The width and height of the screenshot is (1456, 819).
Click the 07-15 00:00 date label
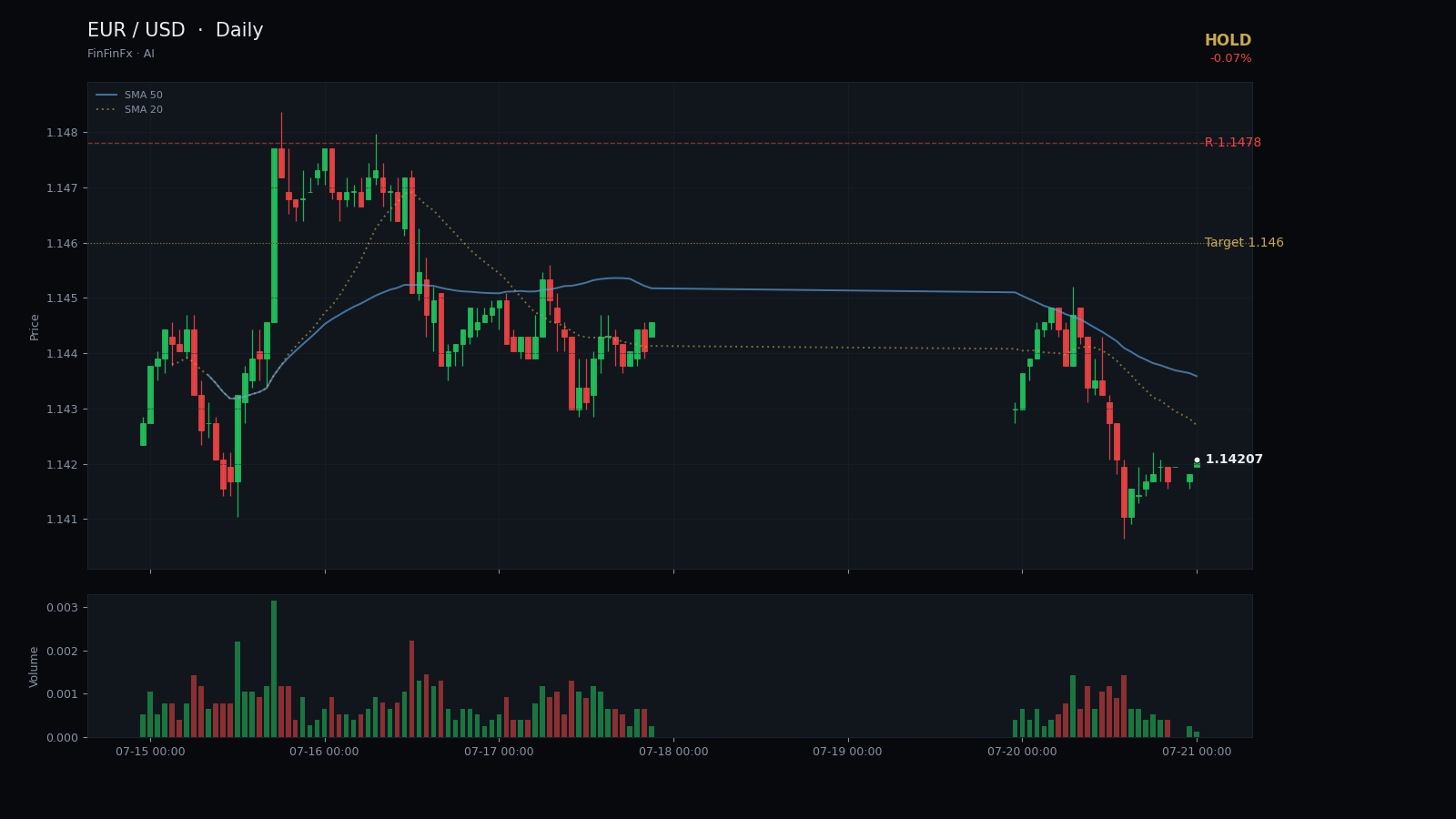pos(150,752)
